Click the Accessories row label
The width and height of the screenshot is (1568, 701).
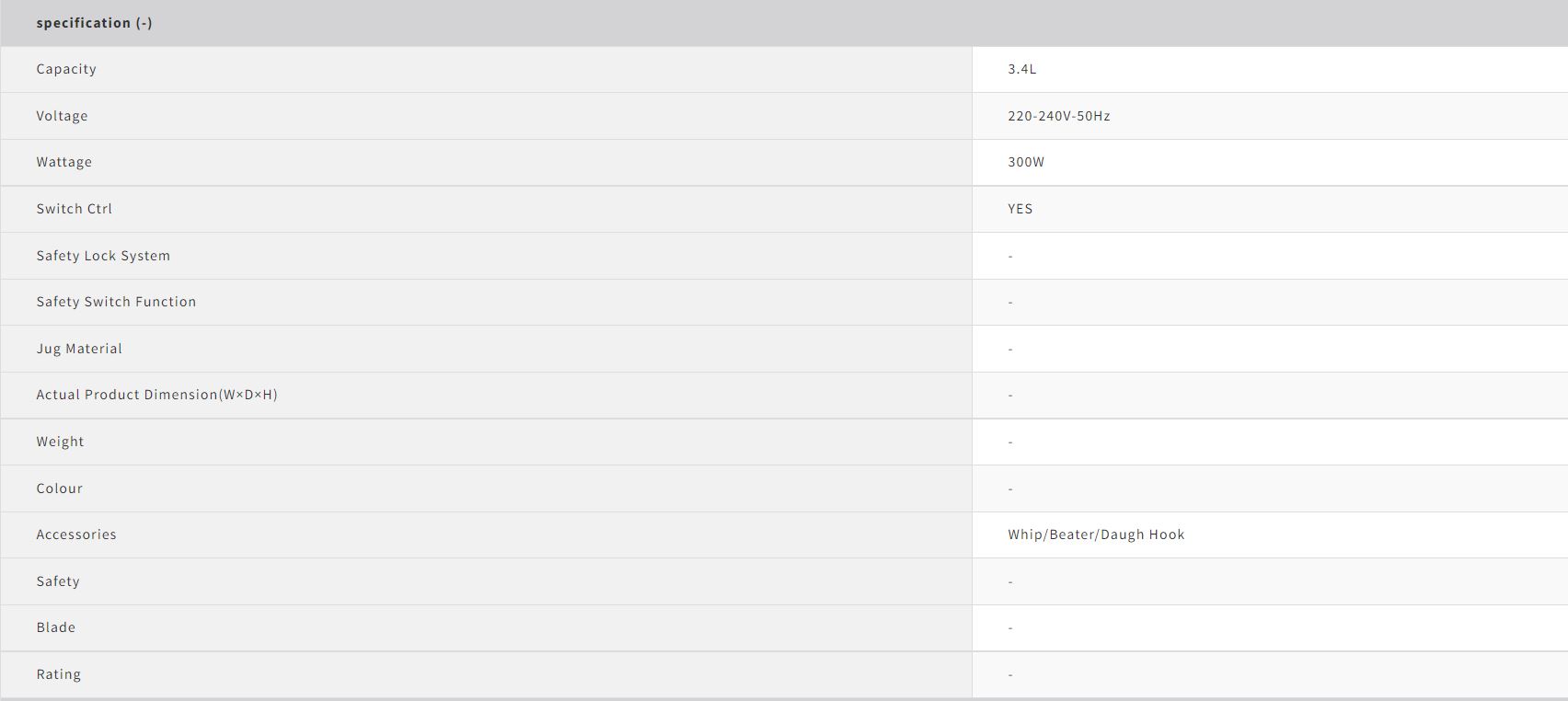click(x=76, y=534)
